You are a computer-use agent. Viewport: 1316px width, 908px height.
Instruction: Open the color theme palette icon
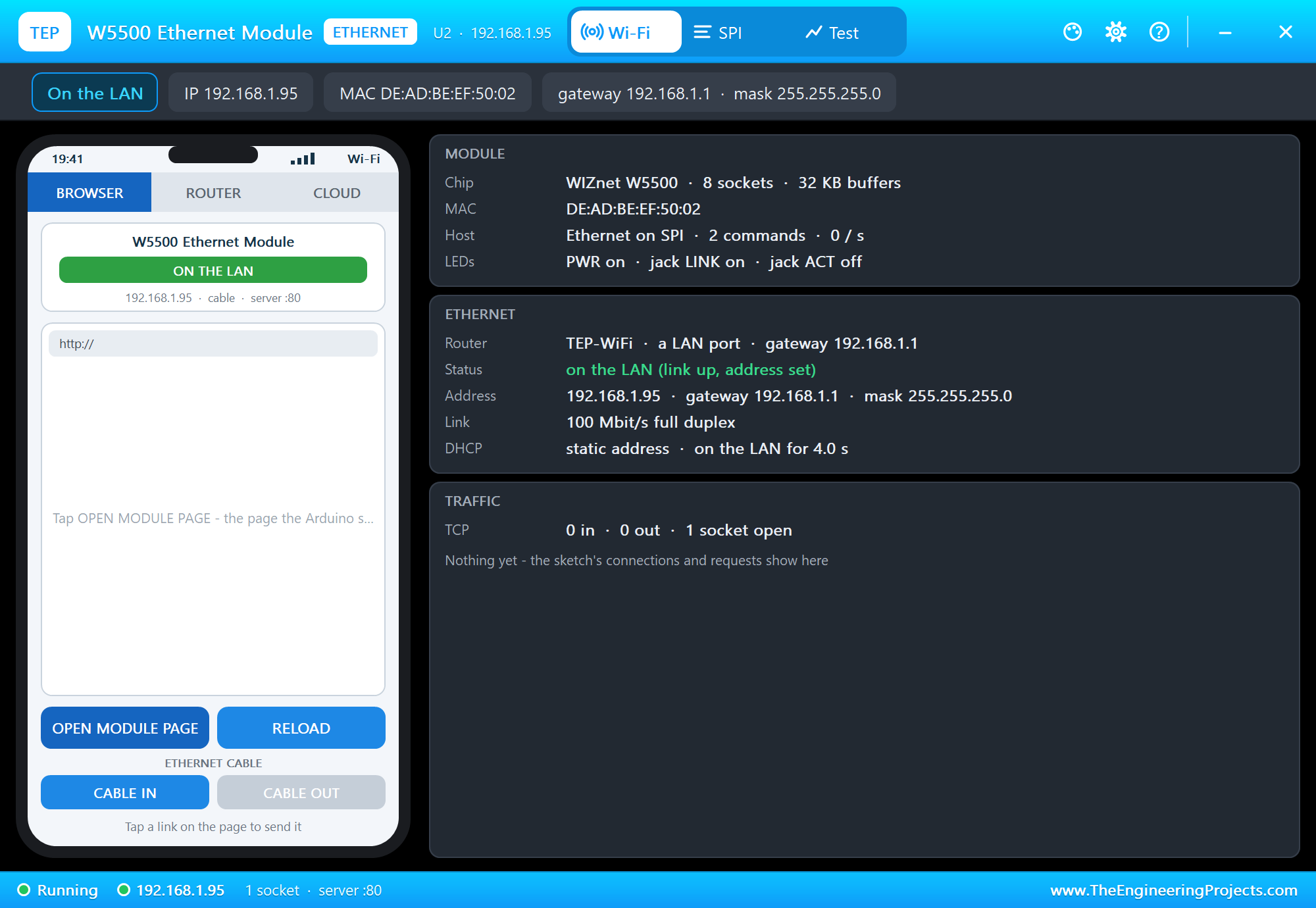pos(1073,32)
